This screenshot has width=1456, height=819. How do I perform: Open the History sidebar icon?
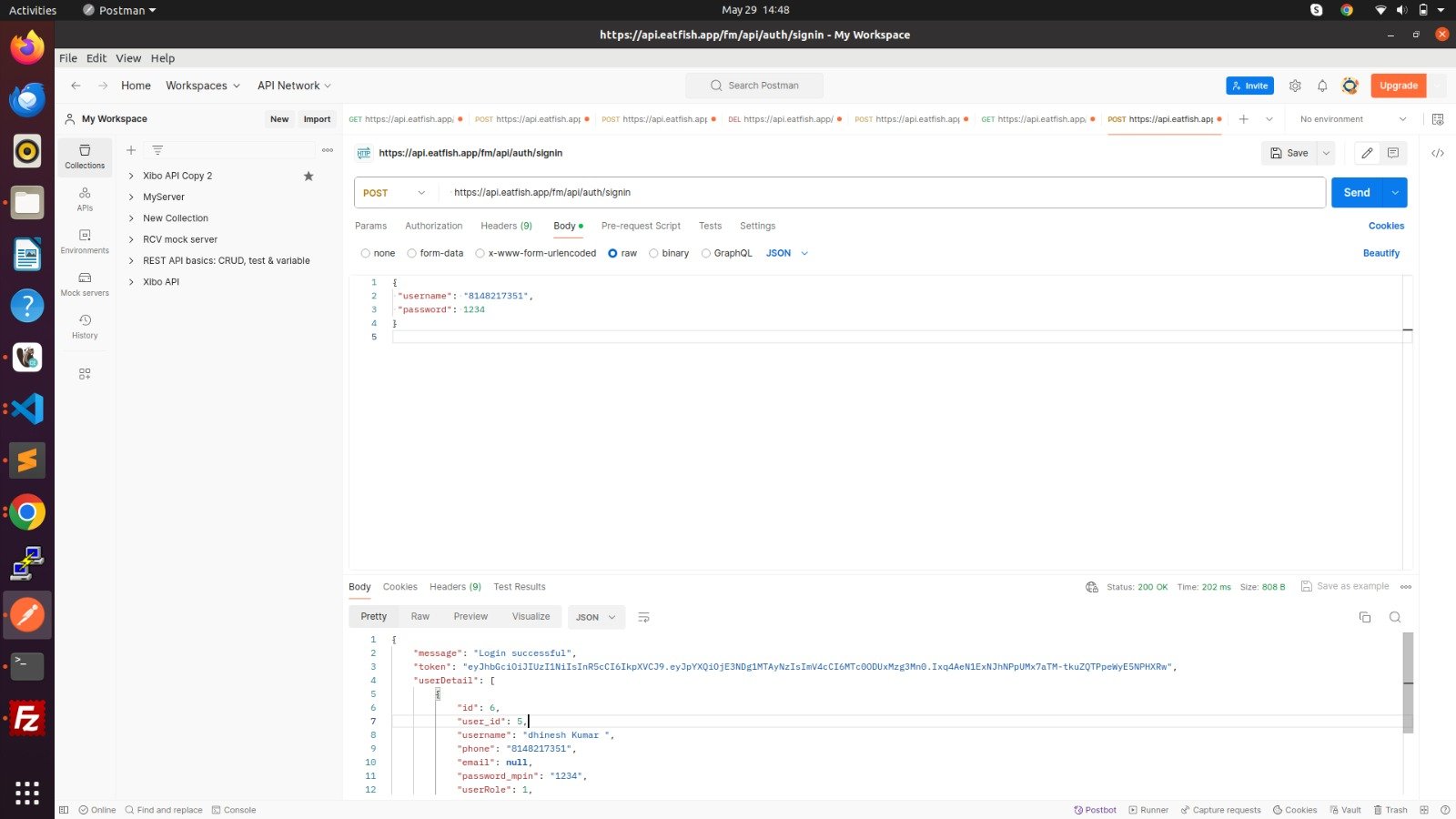[x=85, y=326]
